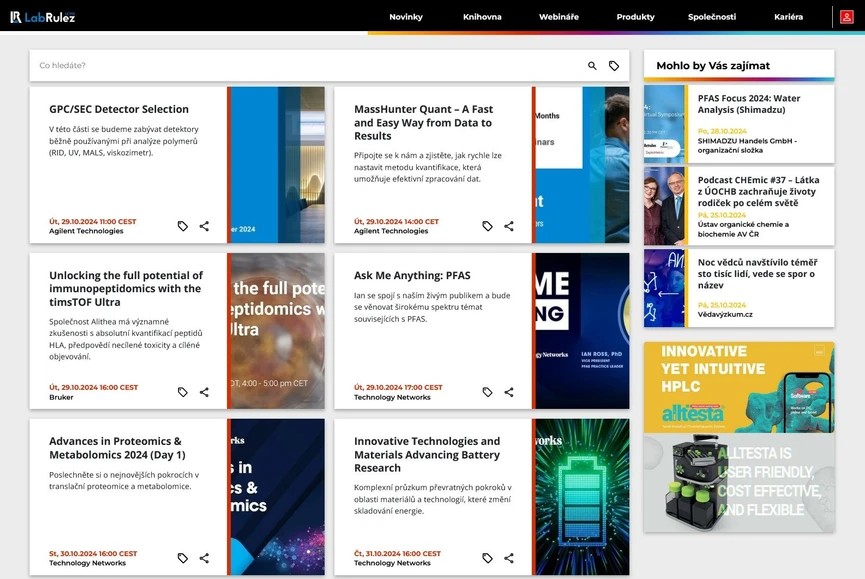
Task: Click PFAS Focus 2024 sidebar thumbnail
Action: tap(665, 124)
